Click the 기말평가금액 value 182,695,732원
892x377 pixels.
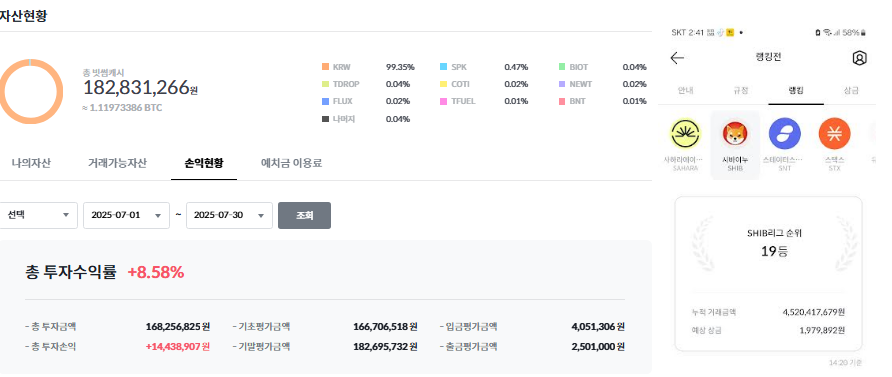pos(385,346)
